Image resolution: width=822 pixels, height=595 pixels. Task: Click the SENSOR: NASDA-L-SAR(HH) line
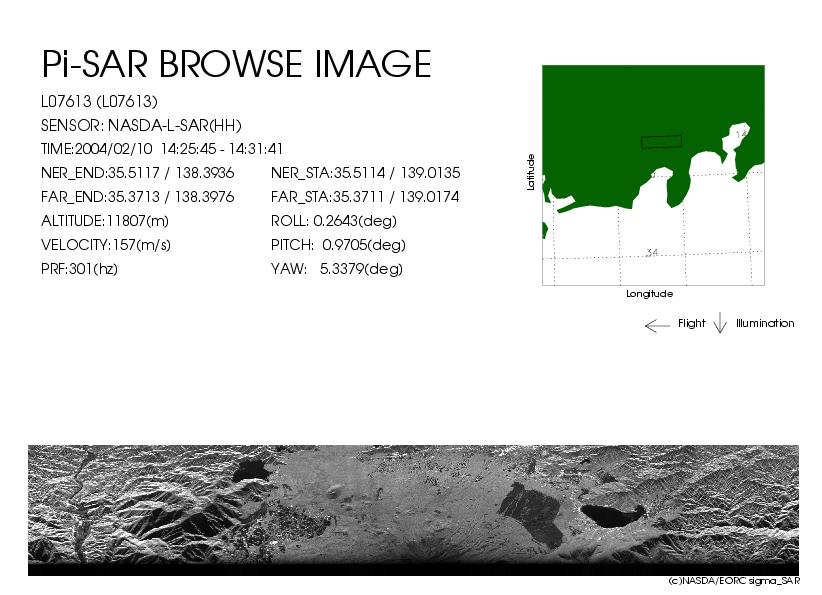coord(141,125)
